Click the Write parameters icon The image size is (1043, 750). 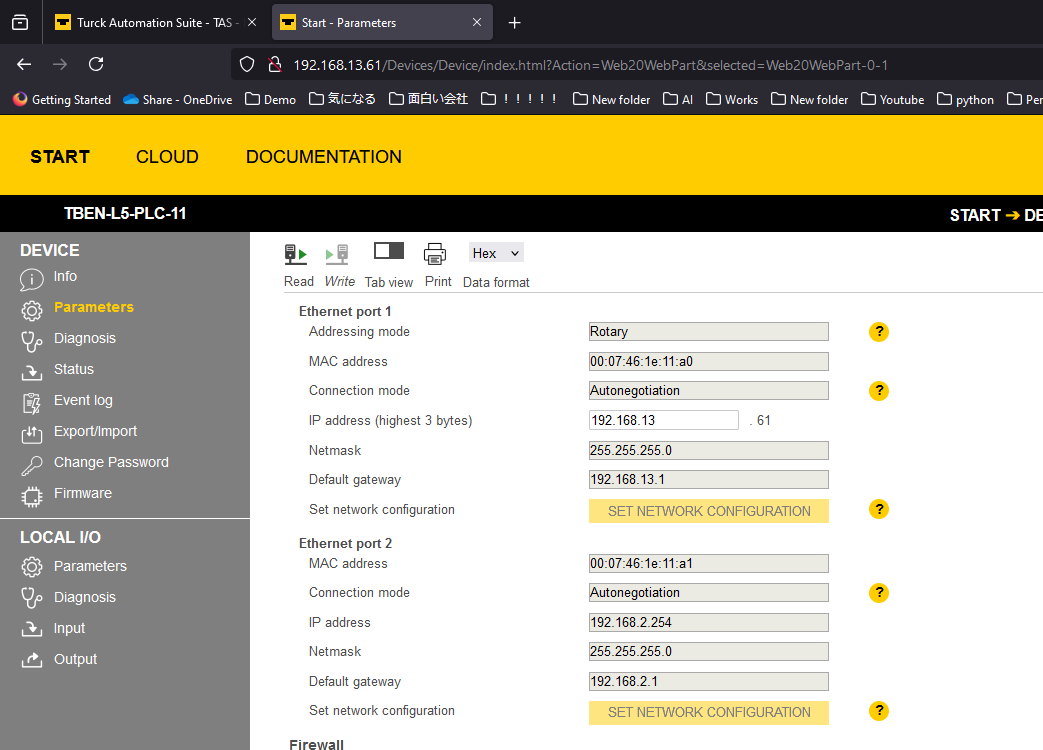337,254
